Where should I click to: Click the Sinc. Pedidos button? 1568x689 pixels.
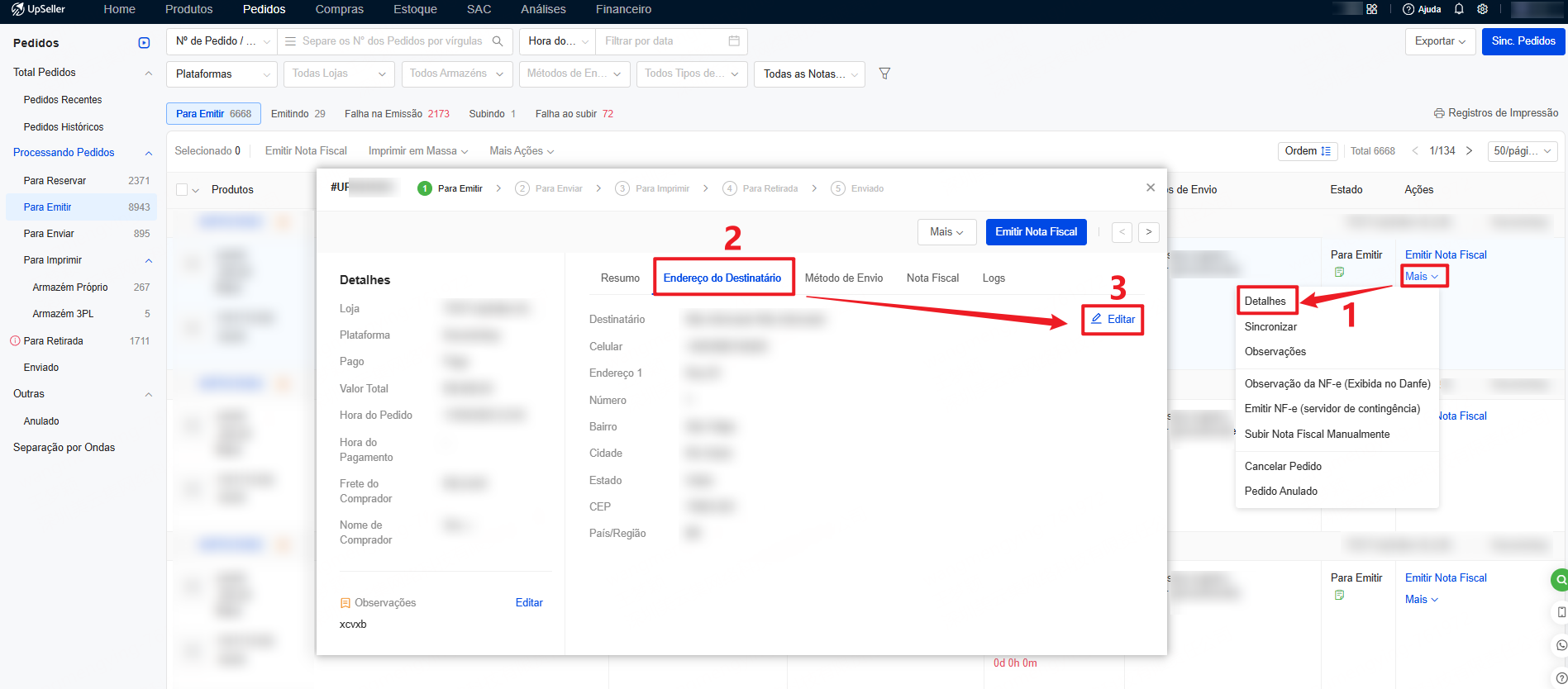pos(1523,41)
